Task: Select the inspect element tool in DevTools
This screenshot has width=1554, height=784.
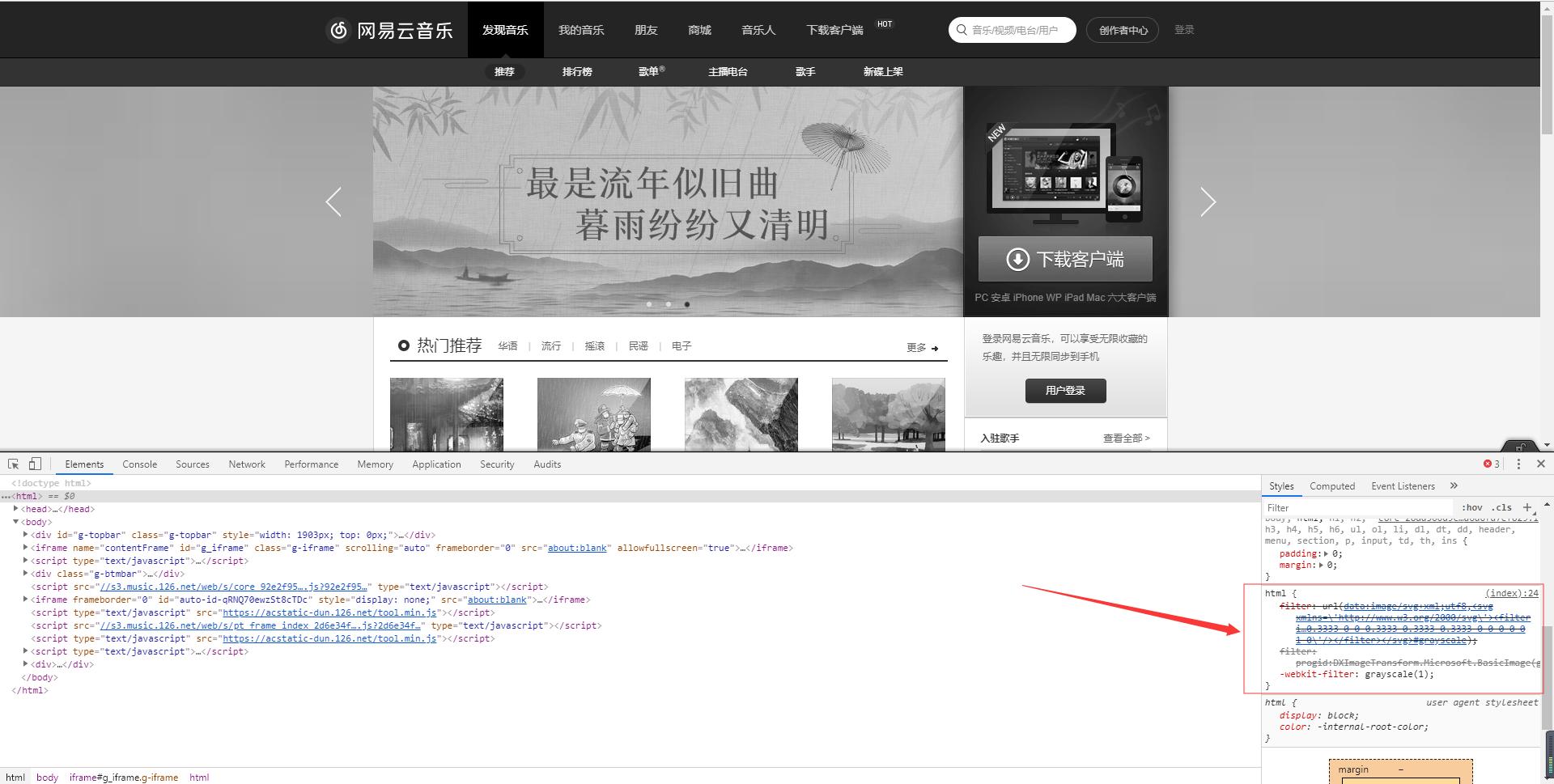Action: point(11,464)
